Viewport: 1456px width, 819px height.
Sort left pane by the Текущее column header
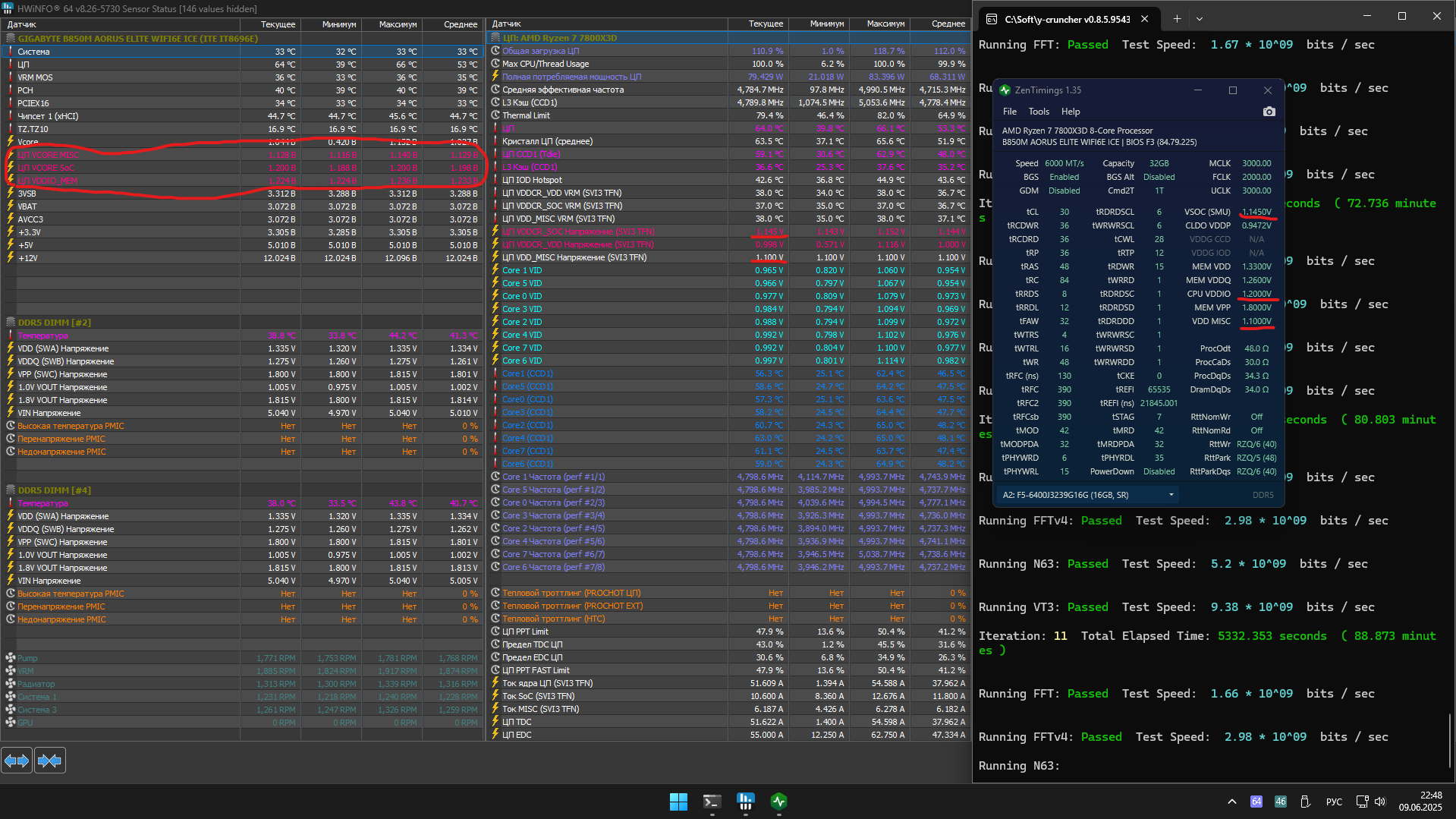pos(270,24)
